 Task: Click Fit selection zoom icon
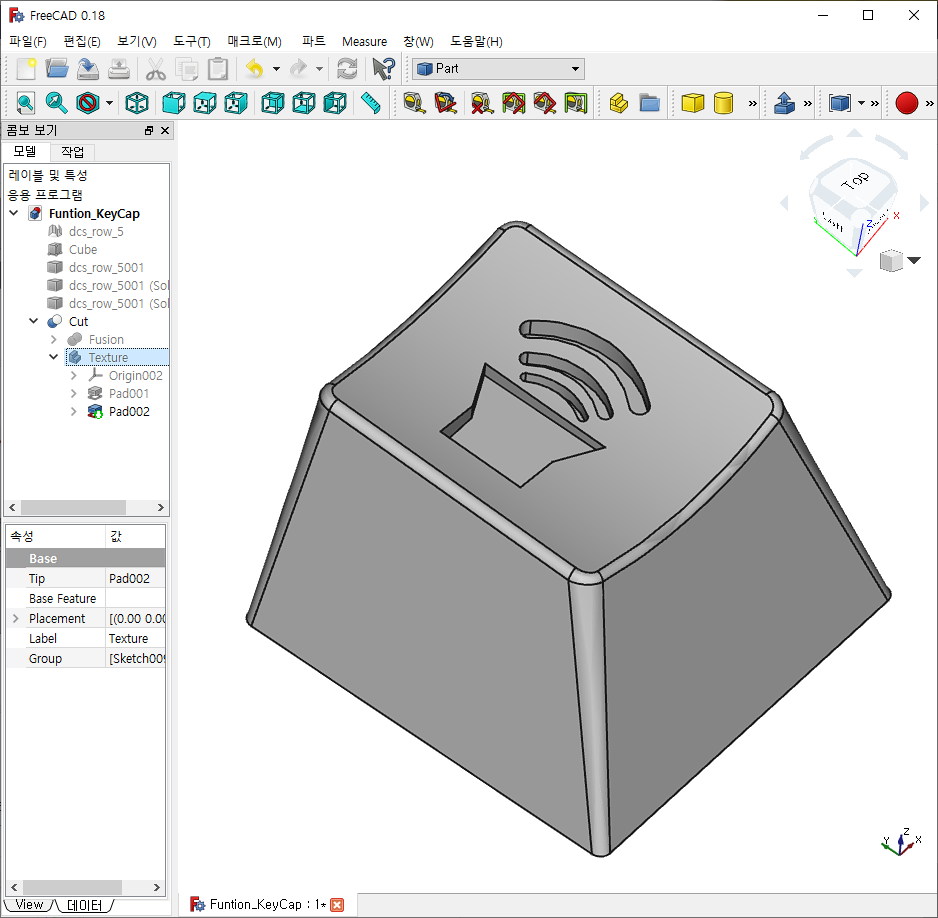click(56, 103)
